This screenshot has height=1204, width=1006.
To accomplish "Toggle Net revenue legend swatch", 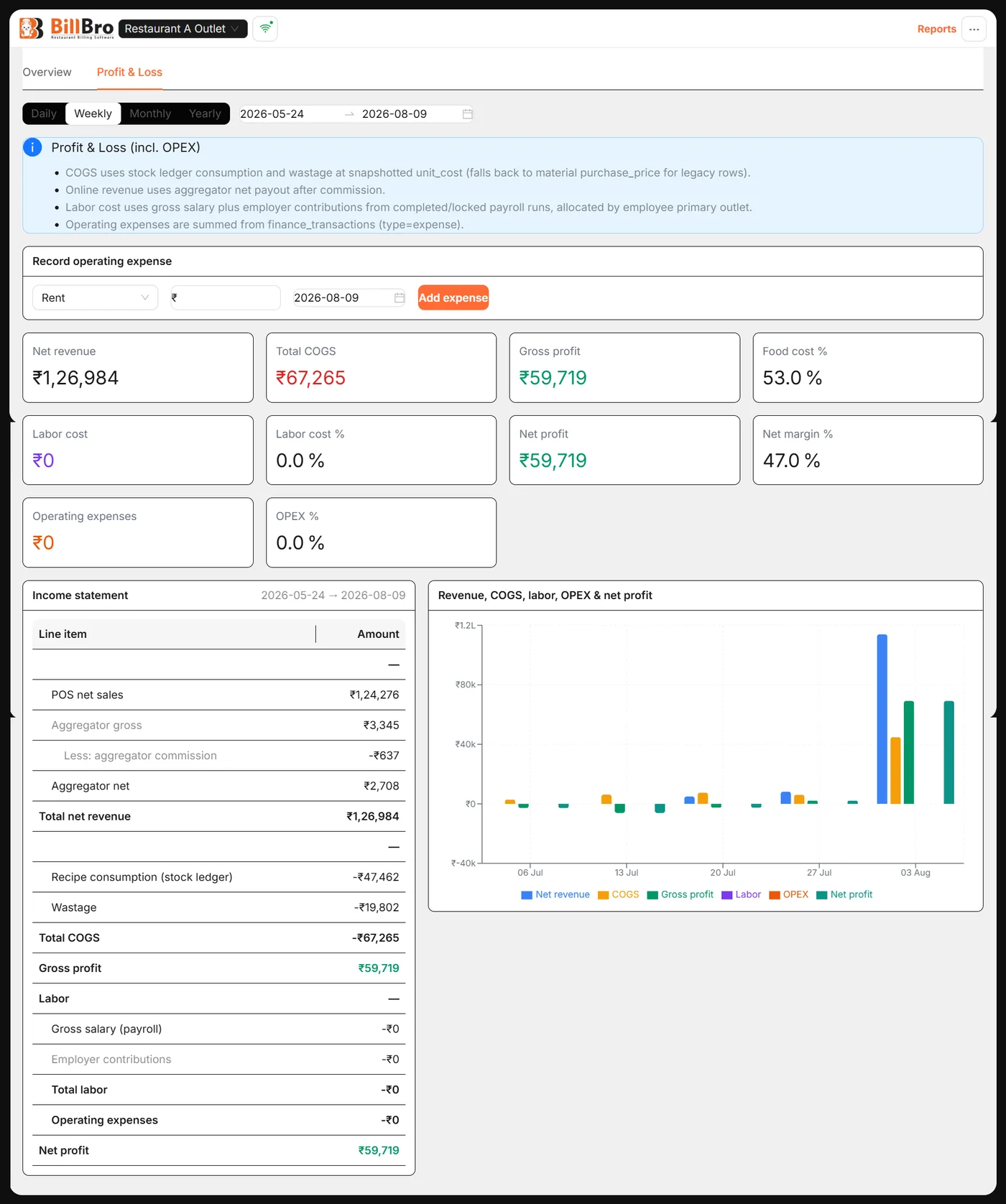I will click(x=527, y=895).
